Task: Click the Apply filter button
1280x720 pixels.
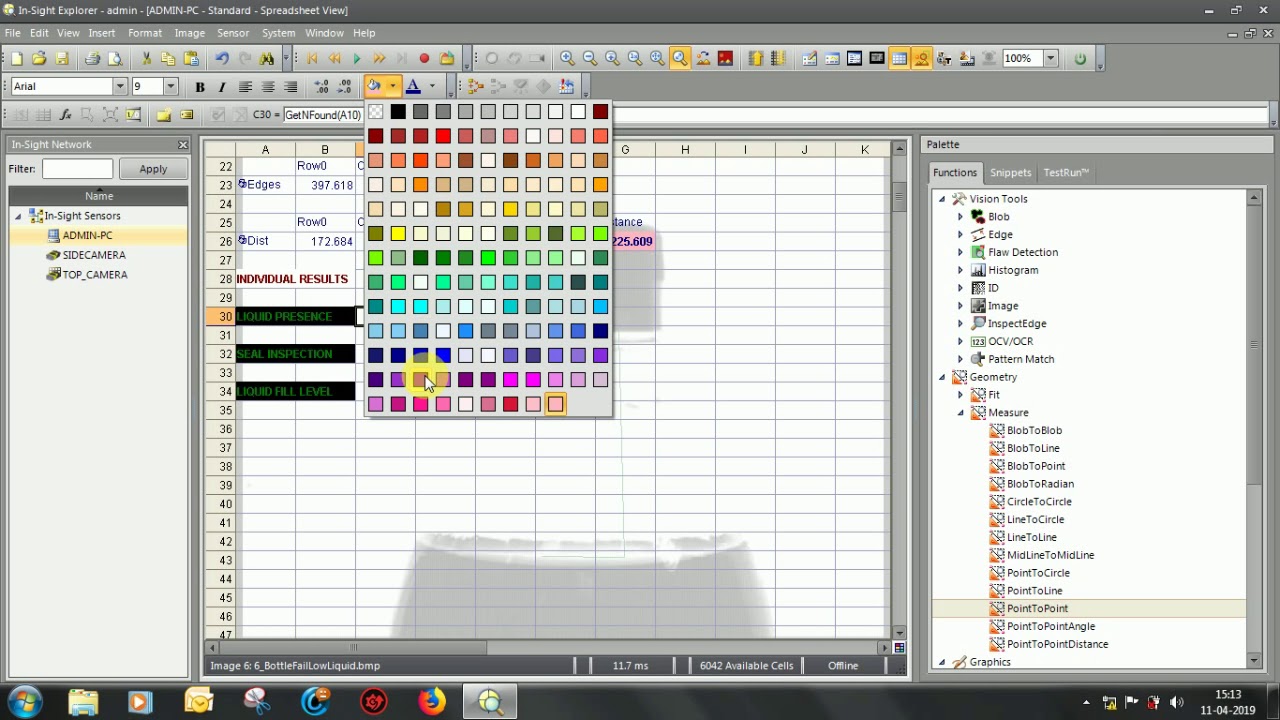Action: click(153, 169)
